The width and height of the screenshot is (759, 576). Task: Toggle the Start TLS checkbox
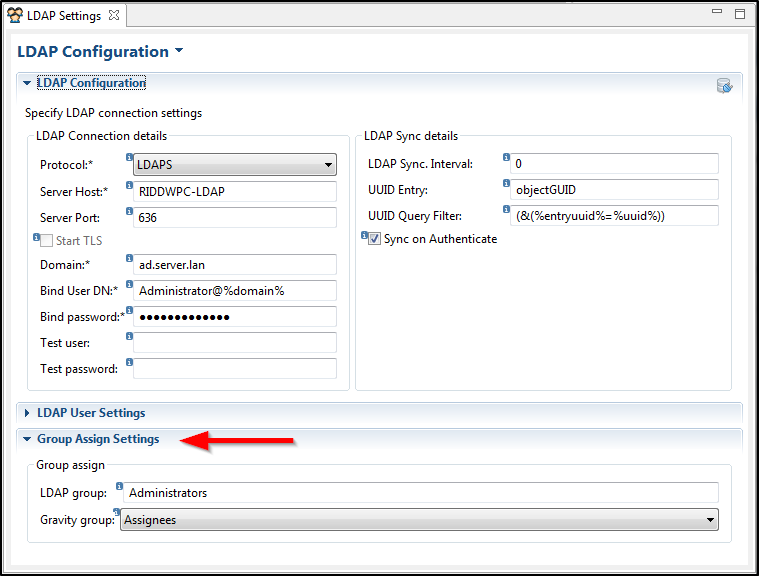(x=47, y=240)
